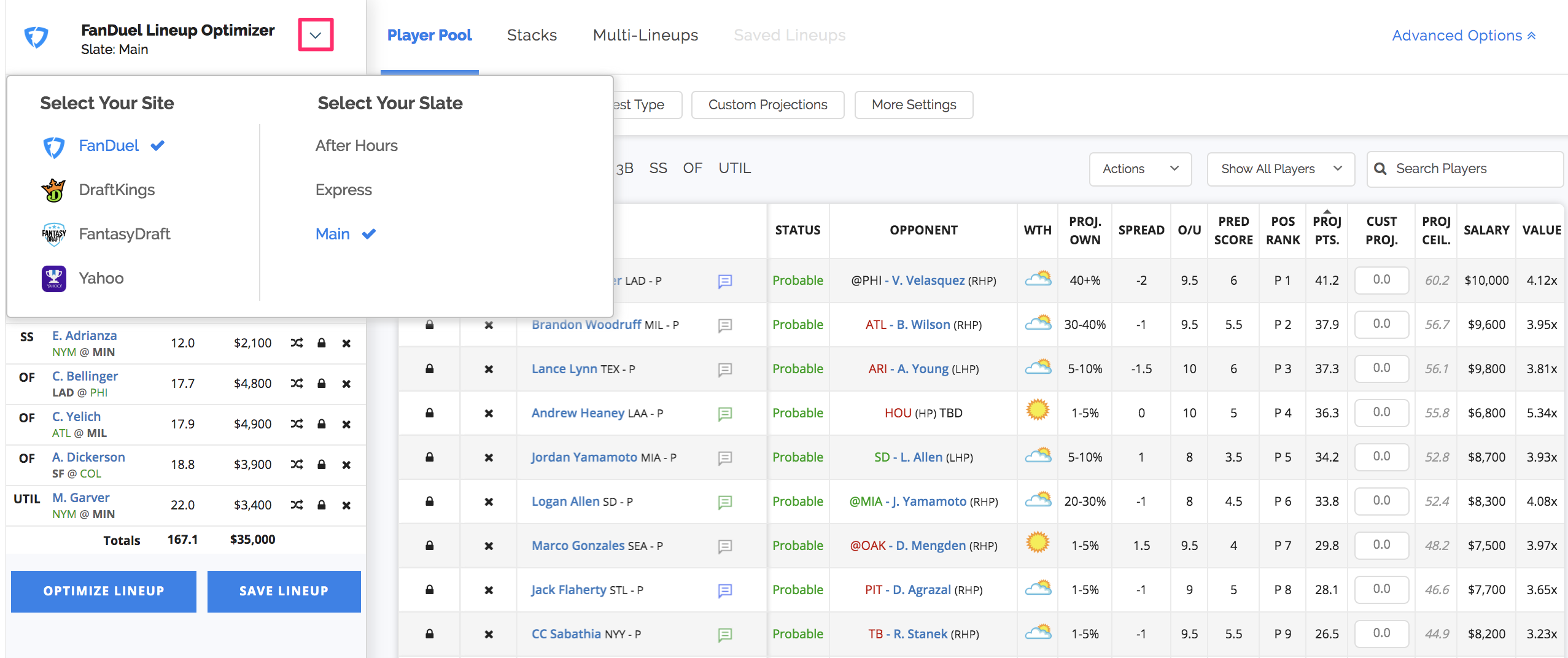1568x658 pixels.
Task: Open V. Velasquez opponent link
Action: coord(928,281)
